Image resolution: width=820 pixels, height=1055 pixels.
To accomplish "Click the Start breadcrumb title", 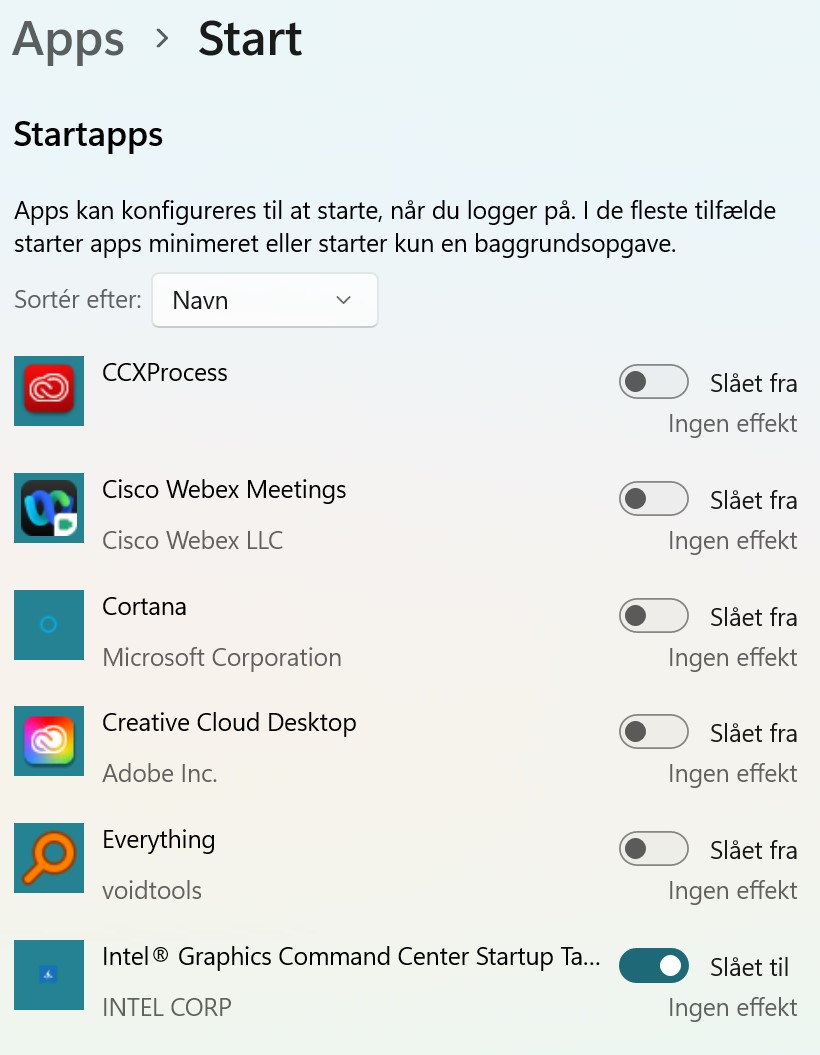I will tap(250, 40).
